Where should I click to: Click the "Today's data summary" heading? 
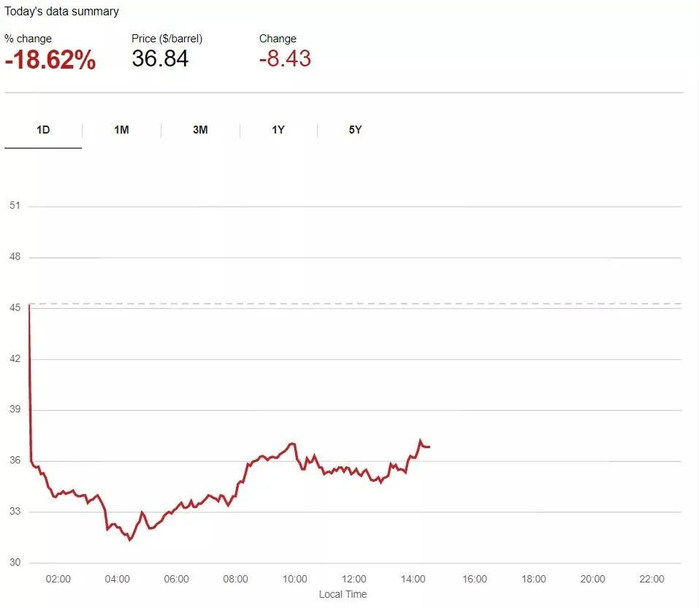(x=62, y=12)
